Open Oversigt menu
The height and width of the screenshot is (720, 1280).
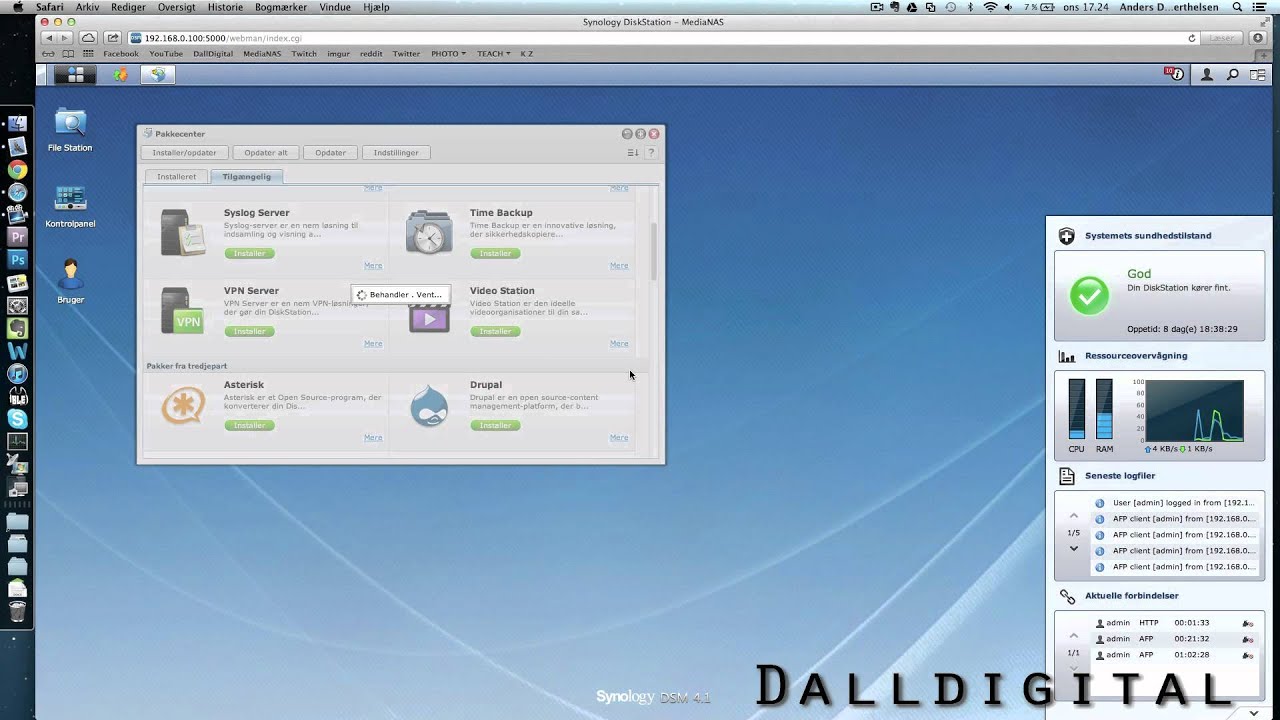coord(177,7)
